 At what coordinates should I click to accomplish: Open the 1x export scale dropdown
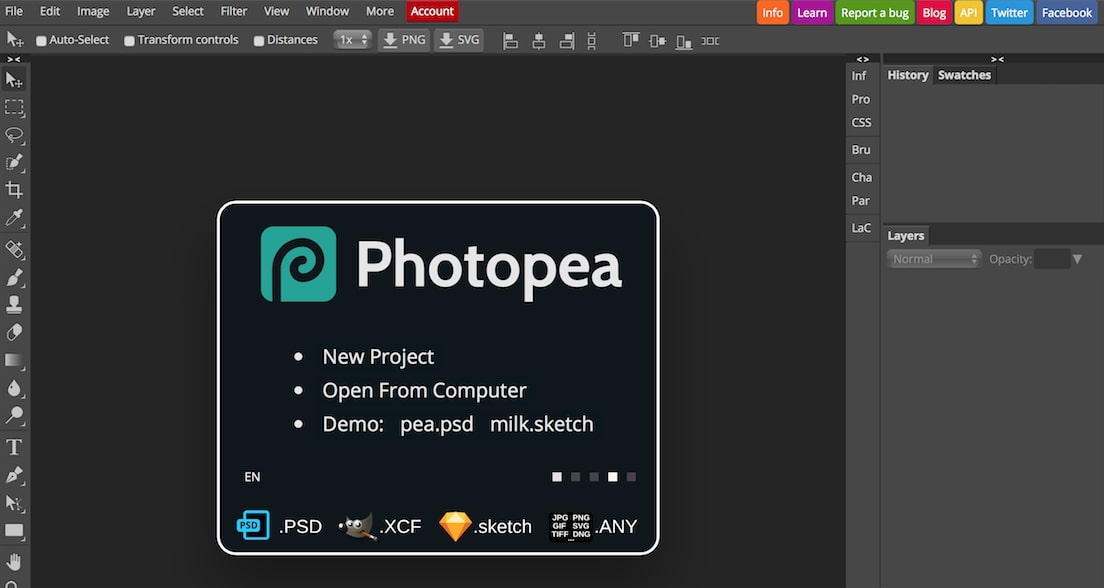[x=352, y=40]
